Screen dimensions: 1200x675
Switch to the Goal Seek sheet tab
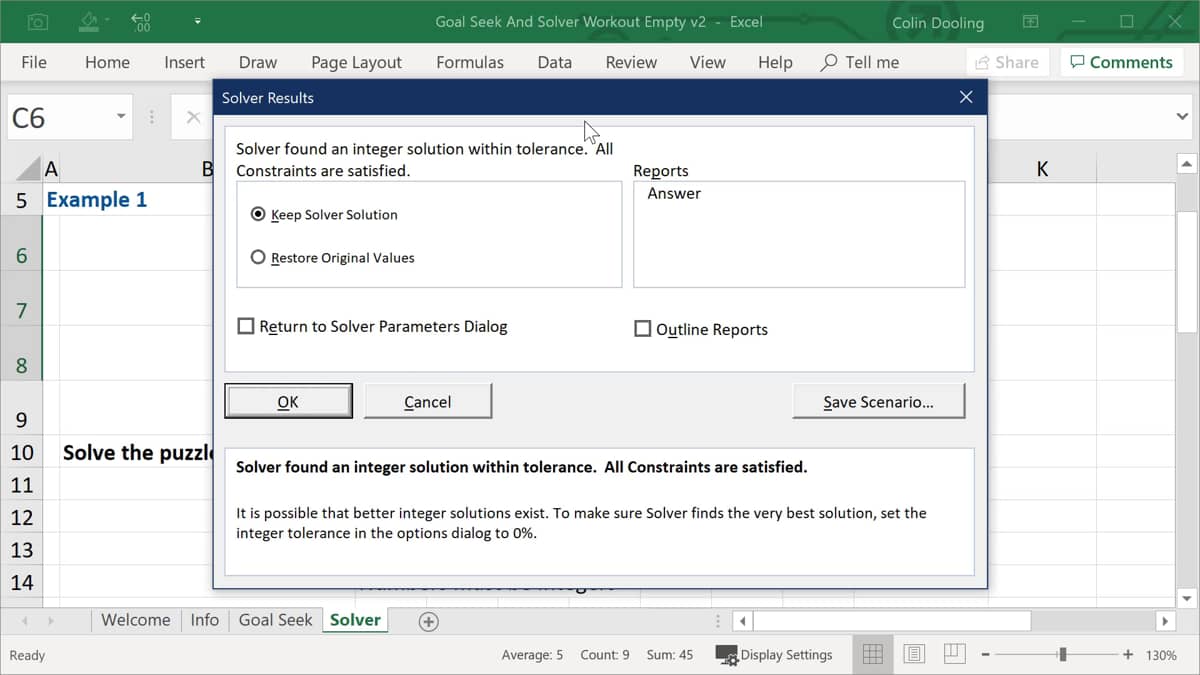tap(276, 620)
